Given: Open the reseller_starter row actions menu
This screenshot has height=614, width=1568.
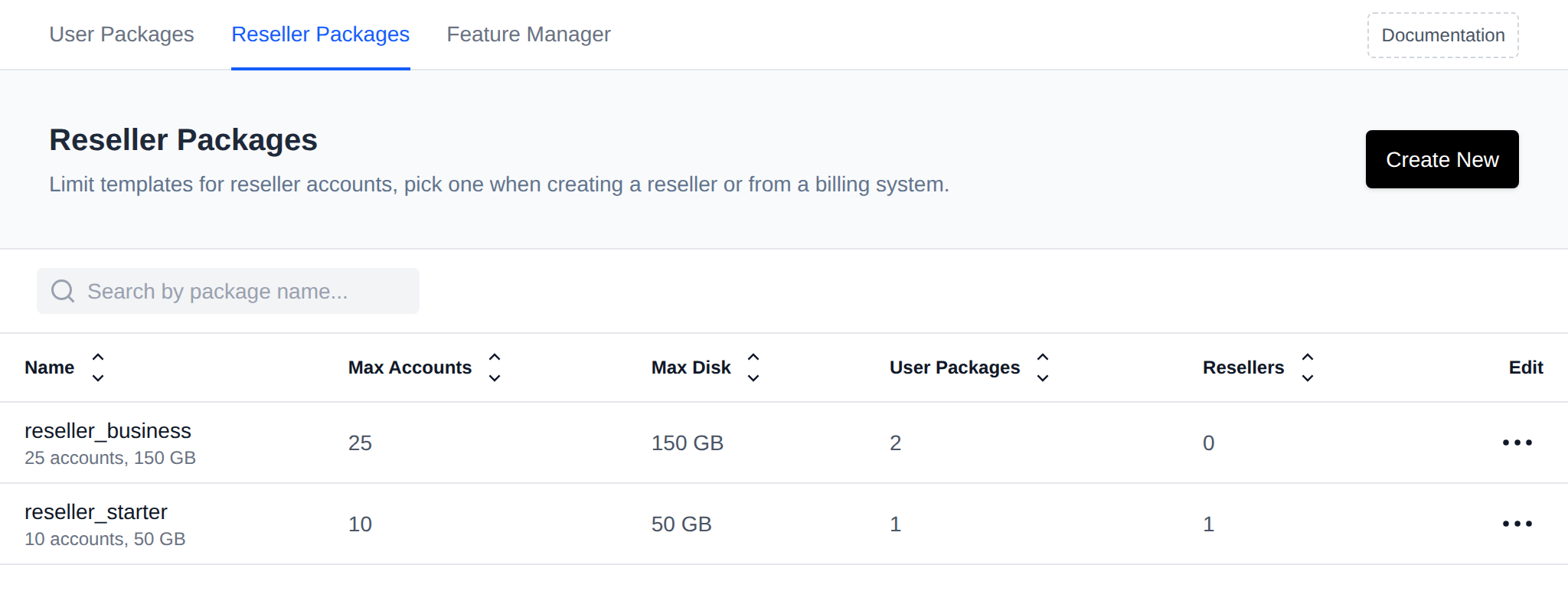Looking at the screenshot, I should point(1517,524).
